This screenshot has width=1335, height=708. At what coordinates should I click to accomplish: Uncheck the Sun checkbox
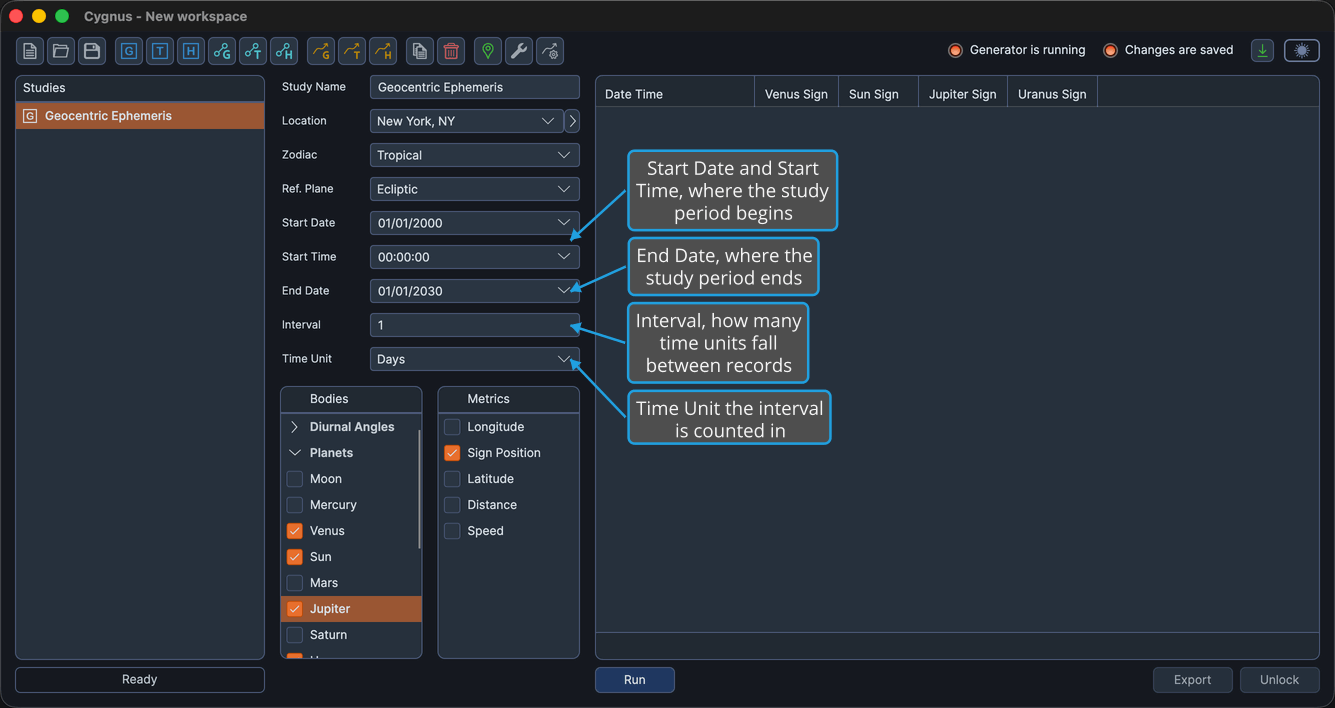pyautogui.click(x=295, y=557)
